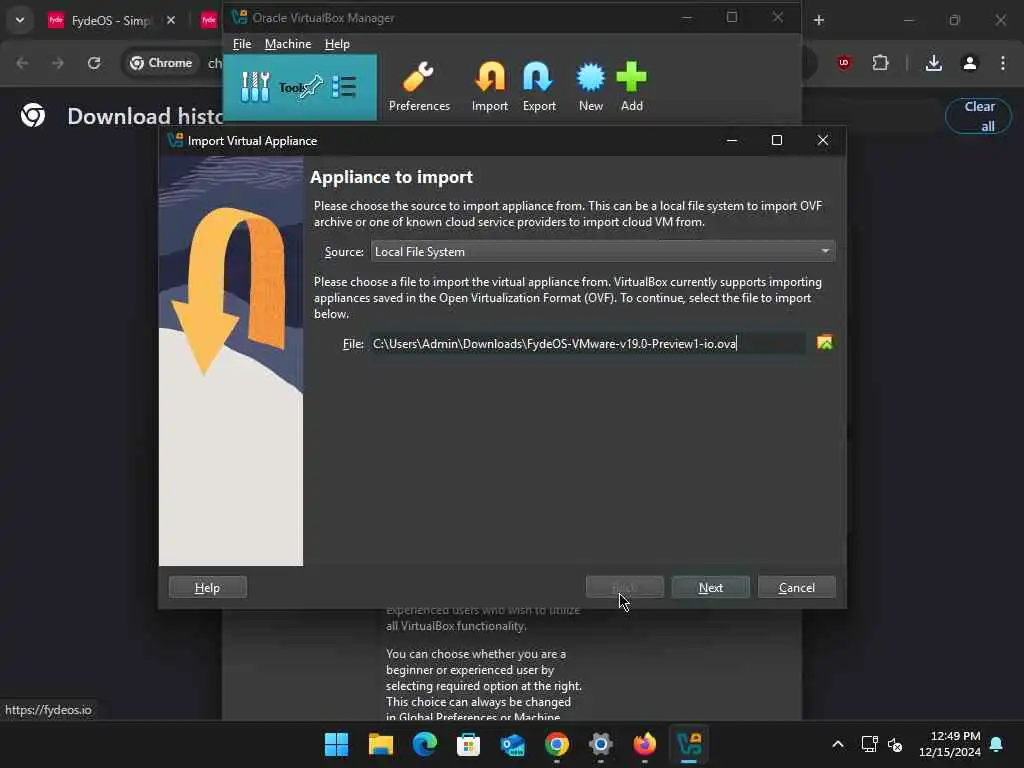The height and width of the screenshot is (768, 1024).
Task: Select the Tools entry in VirtualBox
Action: [300, 87]
